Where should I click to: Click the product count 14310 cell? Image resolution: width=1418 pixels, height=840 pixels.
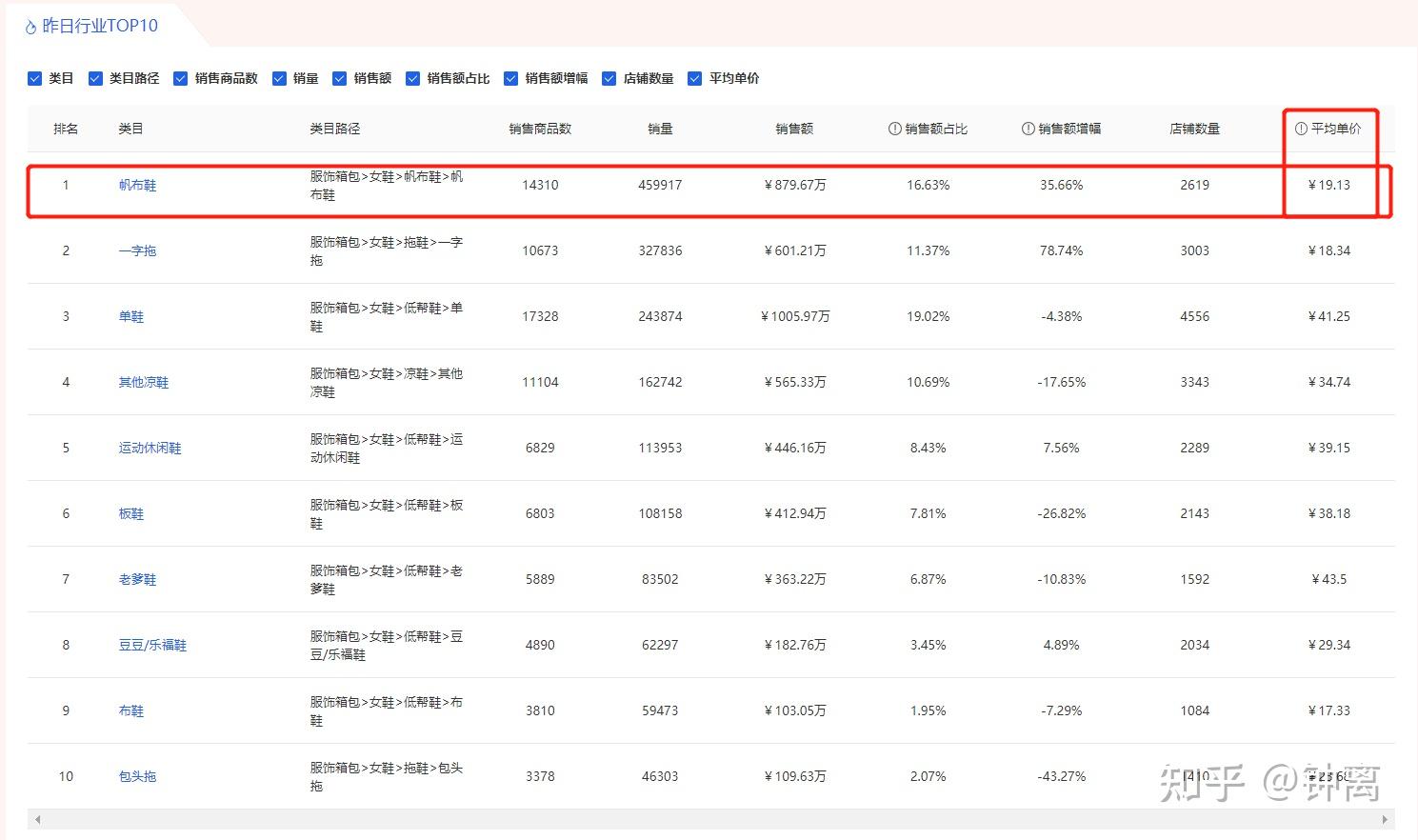click(540, 185)
